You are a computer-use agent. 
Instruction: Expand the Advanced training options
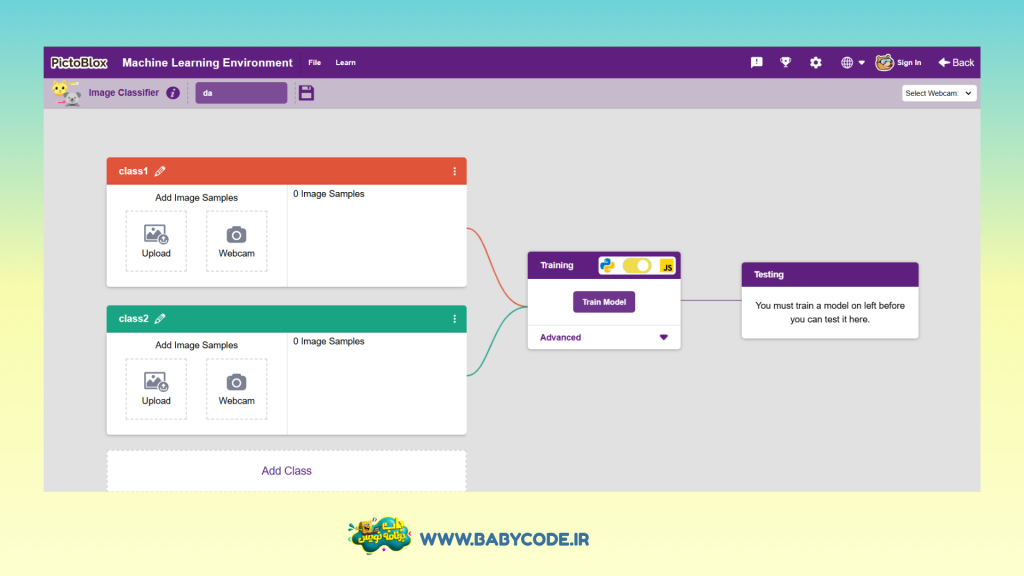pyautogui.click(x=604, y=338)
